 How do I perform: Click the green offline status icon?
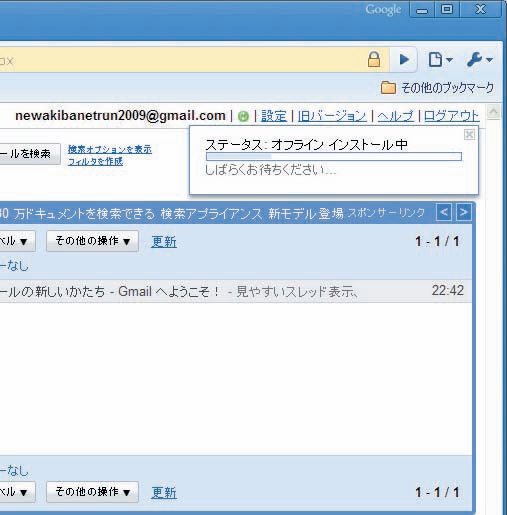point(243,116)
